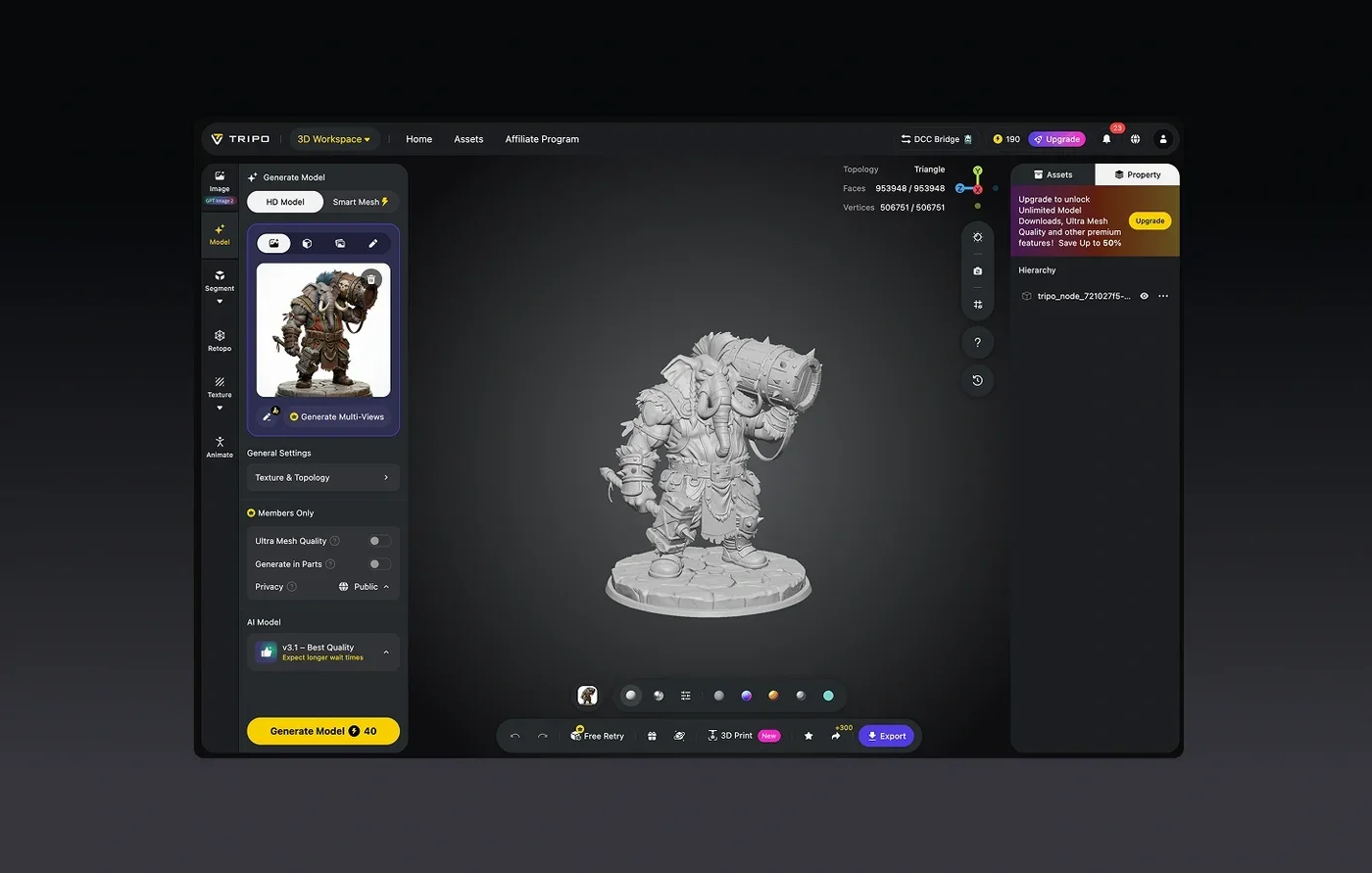This screenshot has width=1372, height=873.
Task: Open the user profile avatar
Action: (1163, 139)
